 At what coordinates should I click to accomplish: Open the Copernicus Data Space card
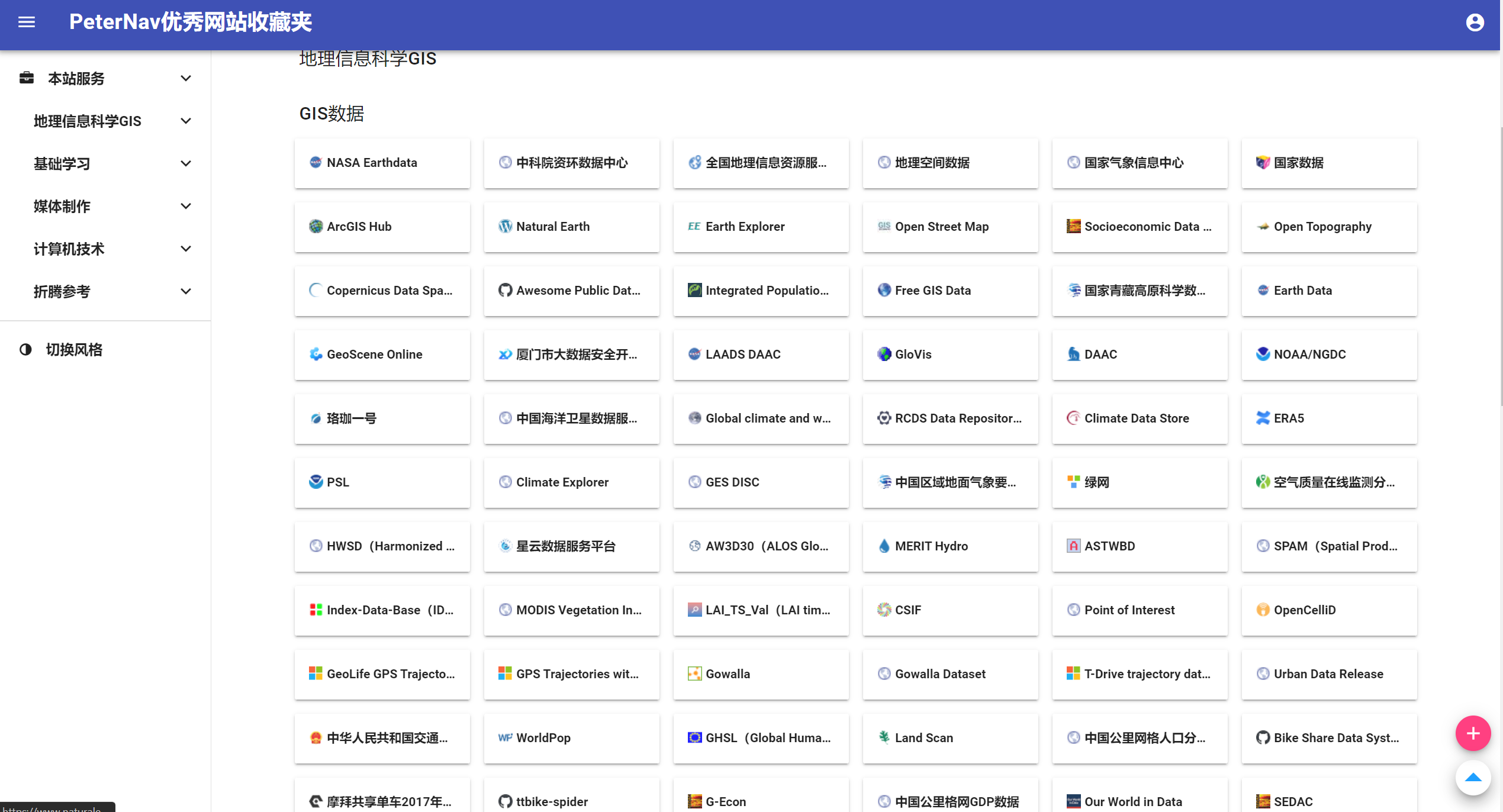point(382,291)
